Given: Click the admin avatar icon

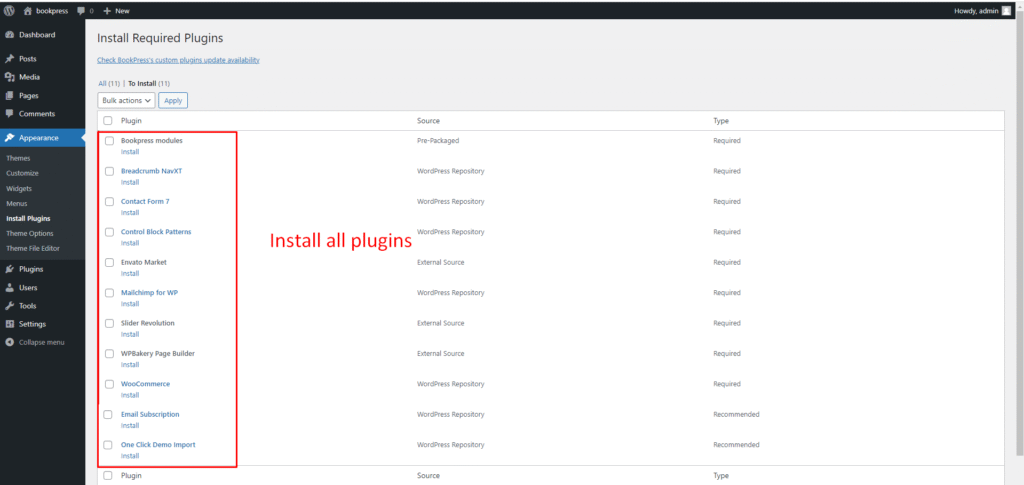Looking at the screenshot, I should [x=1006, y=10].
